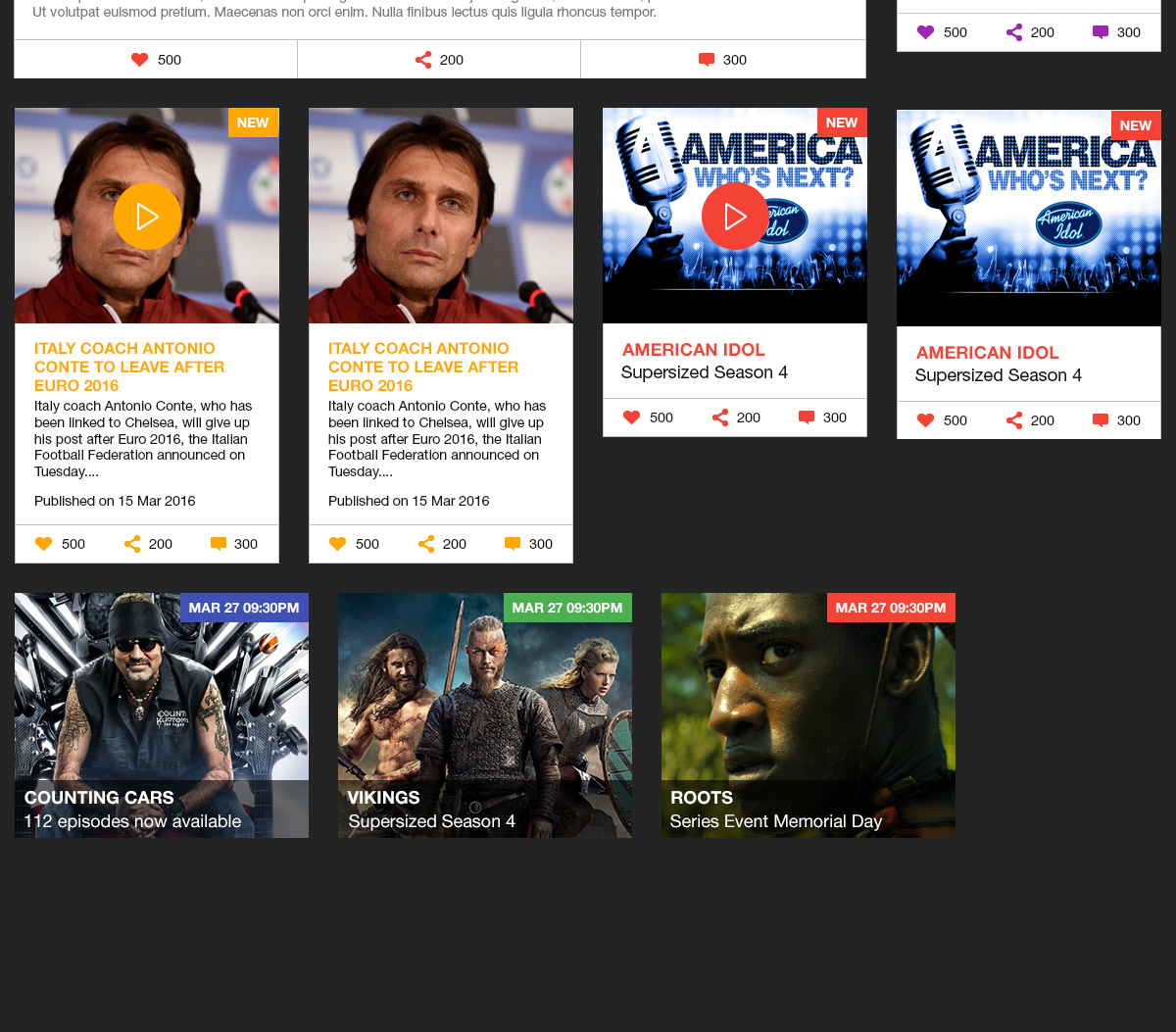Click the red heart icon below the Ut volutpat text

click(140, 60)
